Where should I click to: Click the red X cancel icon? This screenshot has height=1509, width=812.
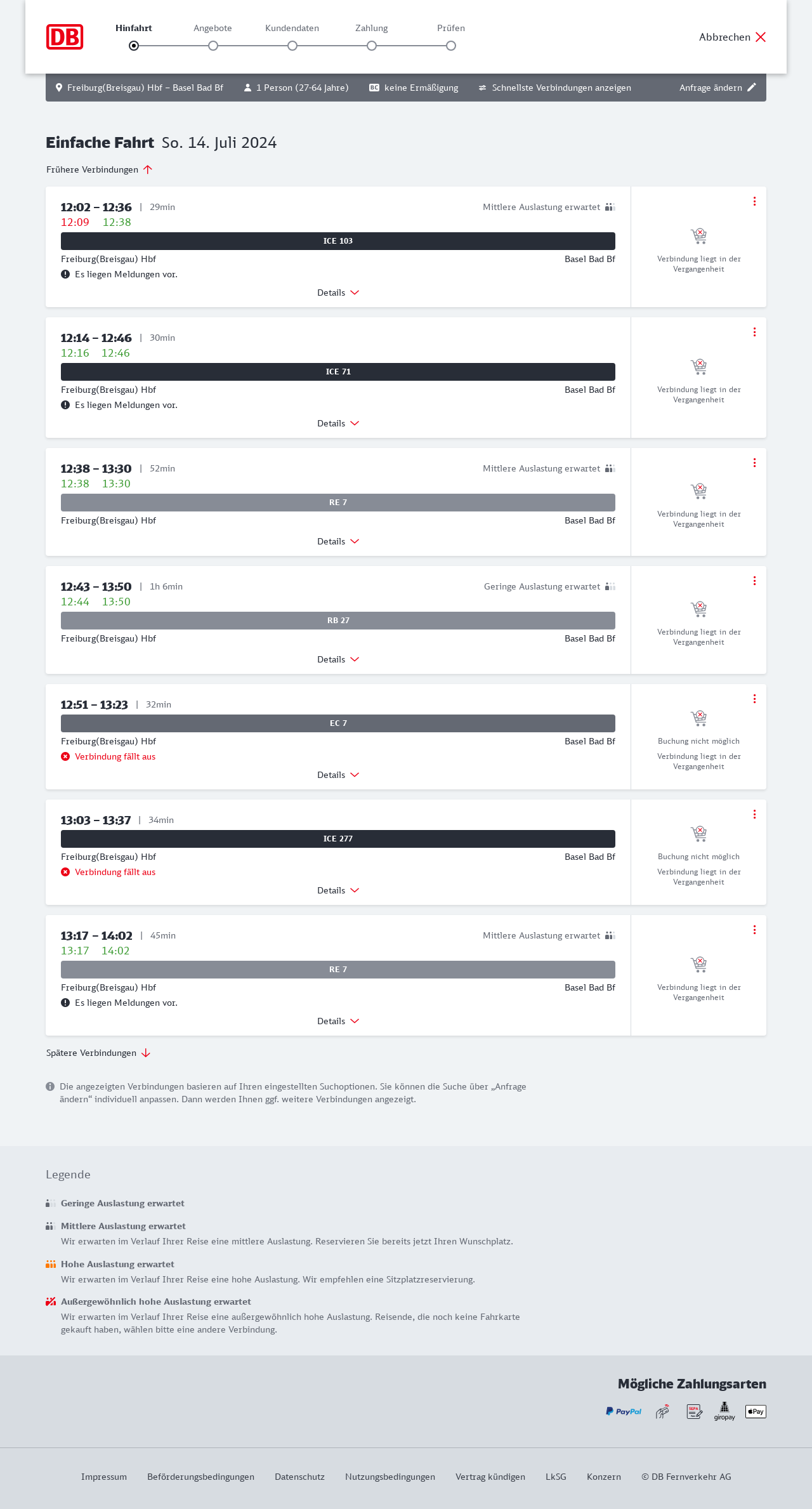tap(761, 37)
